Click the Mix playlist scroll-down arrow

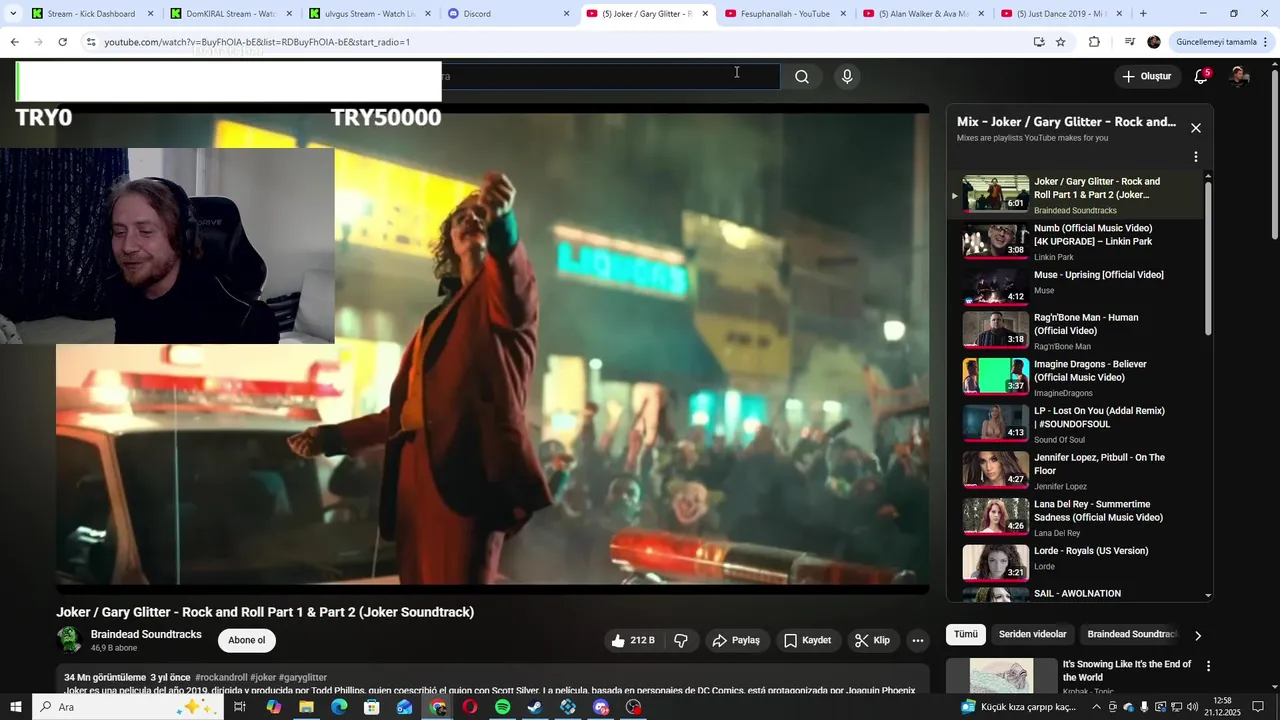[x=1208, y=595]
